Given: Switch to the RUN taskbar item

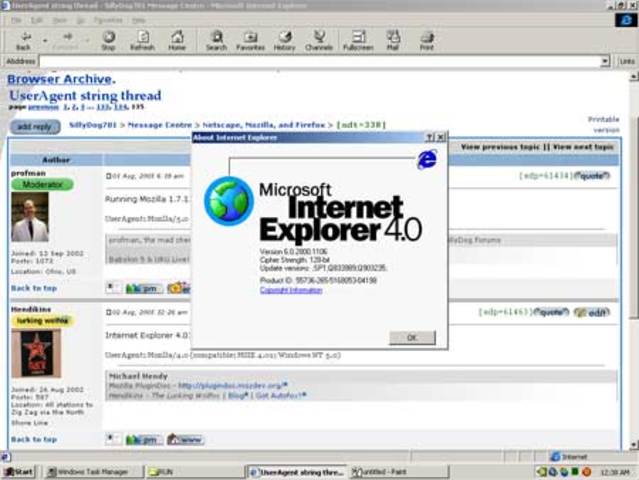Looking at the screenshot, I should [195, 472].
